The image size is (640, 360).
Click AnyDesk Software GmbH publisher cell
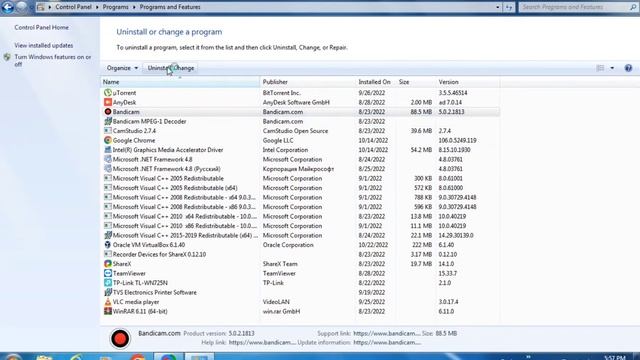pyautogui.click(x=296, y=102)
